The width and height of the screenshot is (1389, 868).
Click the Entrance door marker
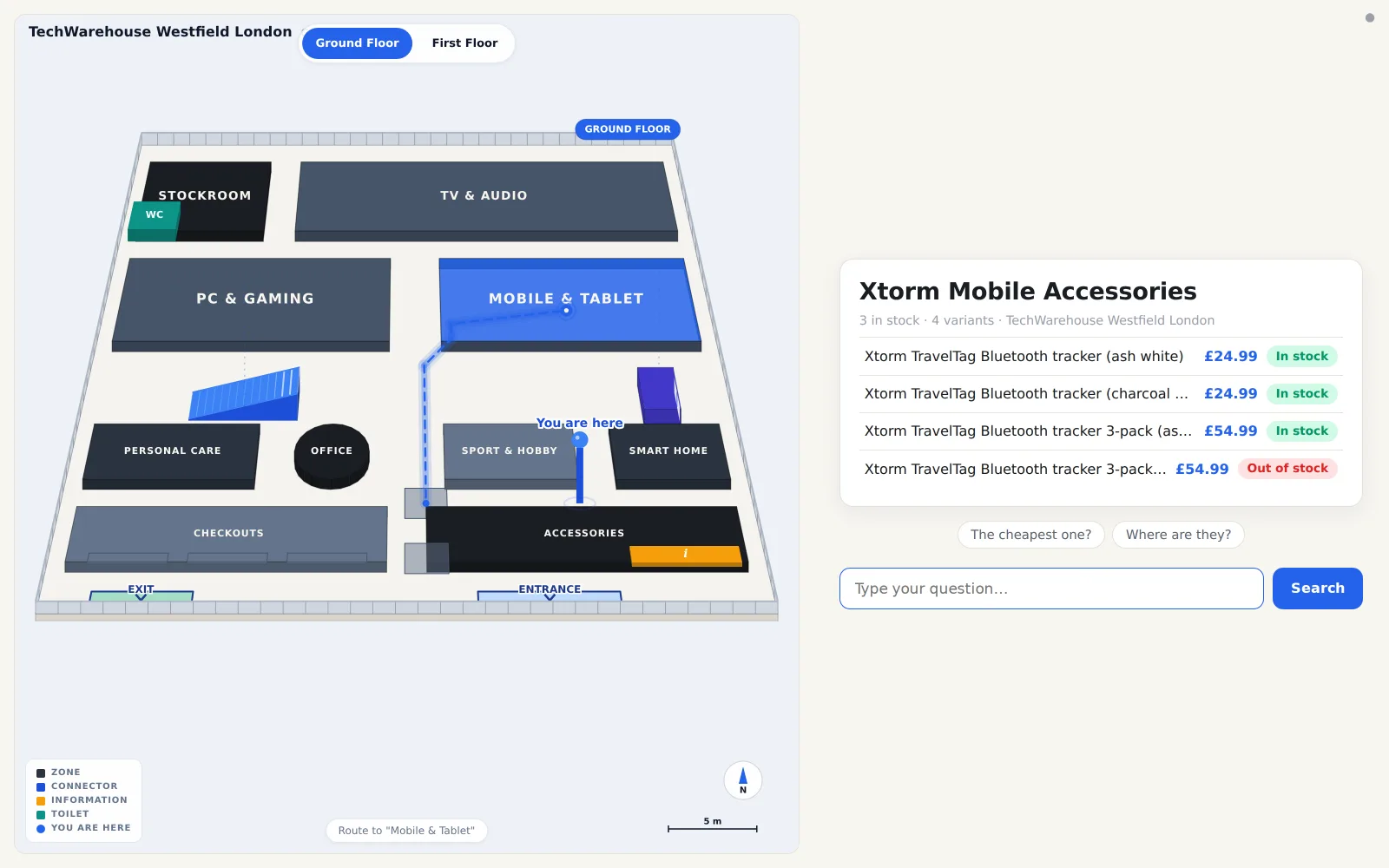[x=550, y=591]
